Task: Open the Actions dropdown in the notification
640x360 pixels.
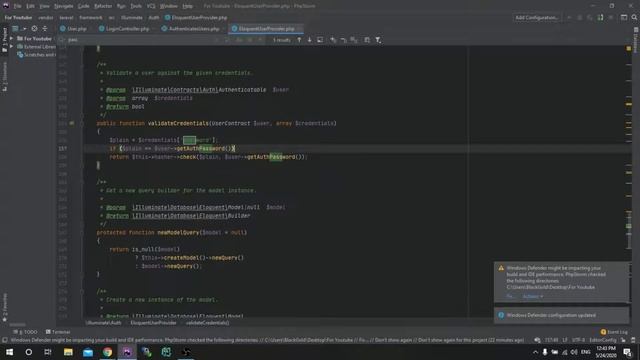Action: click(533, 296)
